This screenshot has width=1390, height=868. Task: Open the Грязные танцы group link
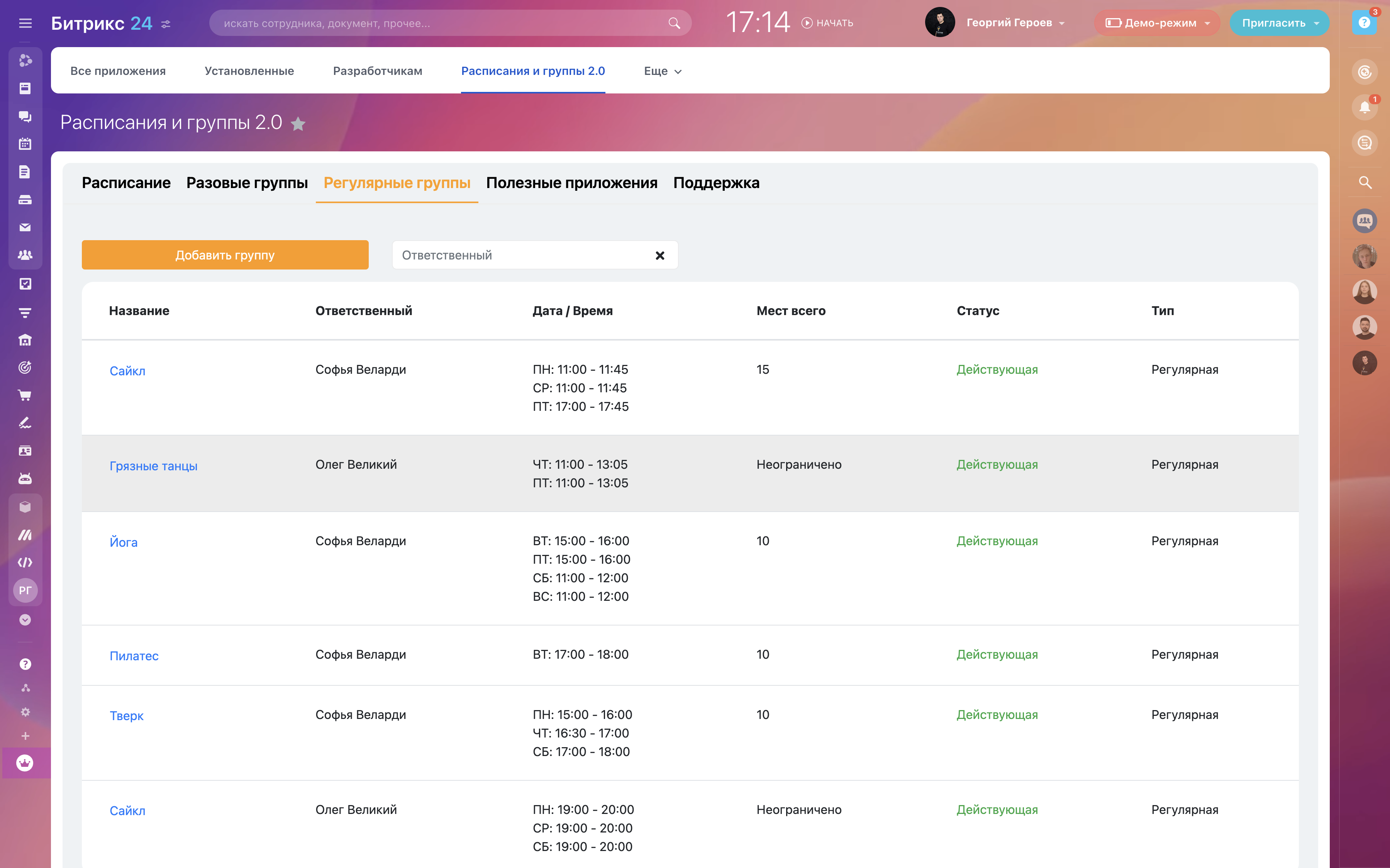153,466
